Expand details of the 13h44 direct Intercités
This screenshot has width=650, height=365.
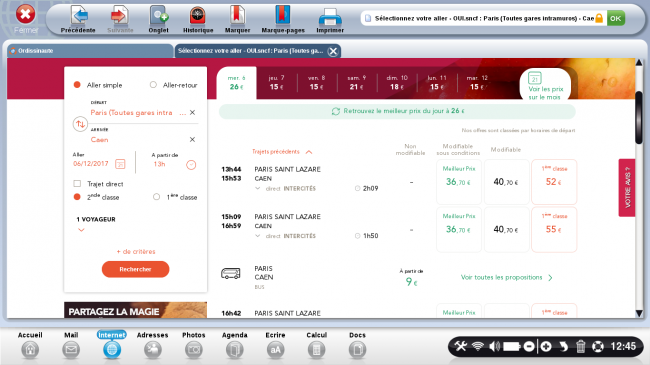tap(257, 188)
